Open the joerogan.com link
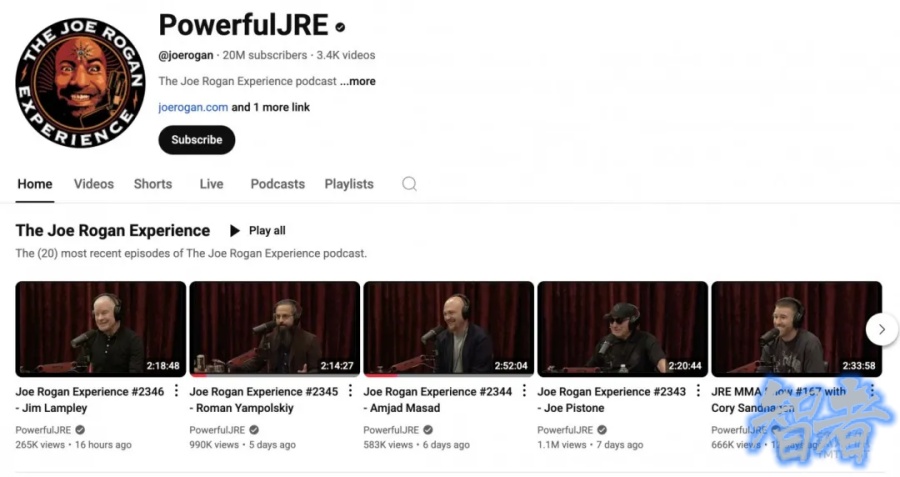 point(193,107)
